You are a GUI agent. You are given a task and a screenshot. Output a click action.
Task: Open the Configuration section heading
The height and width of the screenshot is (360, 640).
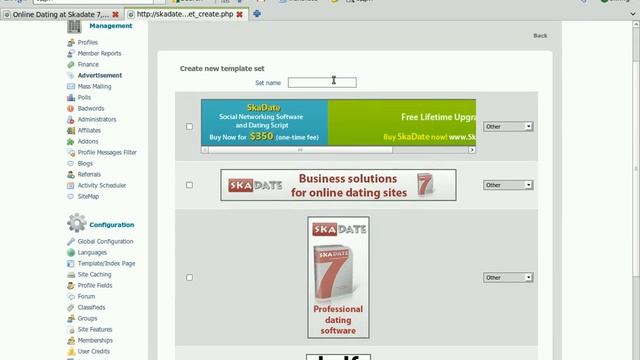coord(111,225)
